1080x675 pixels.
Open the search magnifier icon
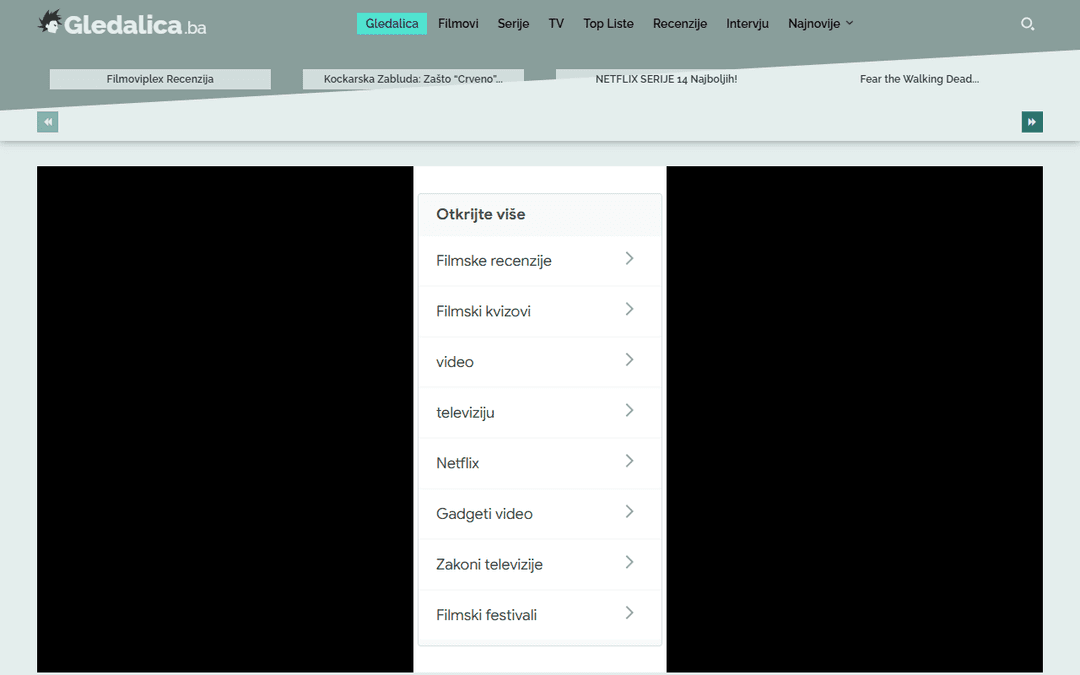1027,24
